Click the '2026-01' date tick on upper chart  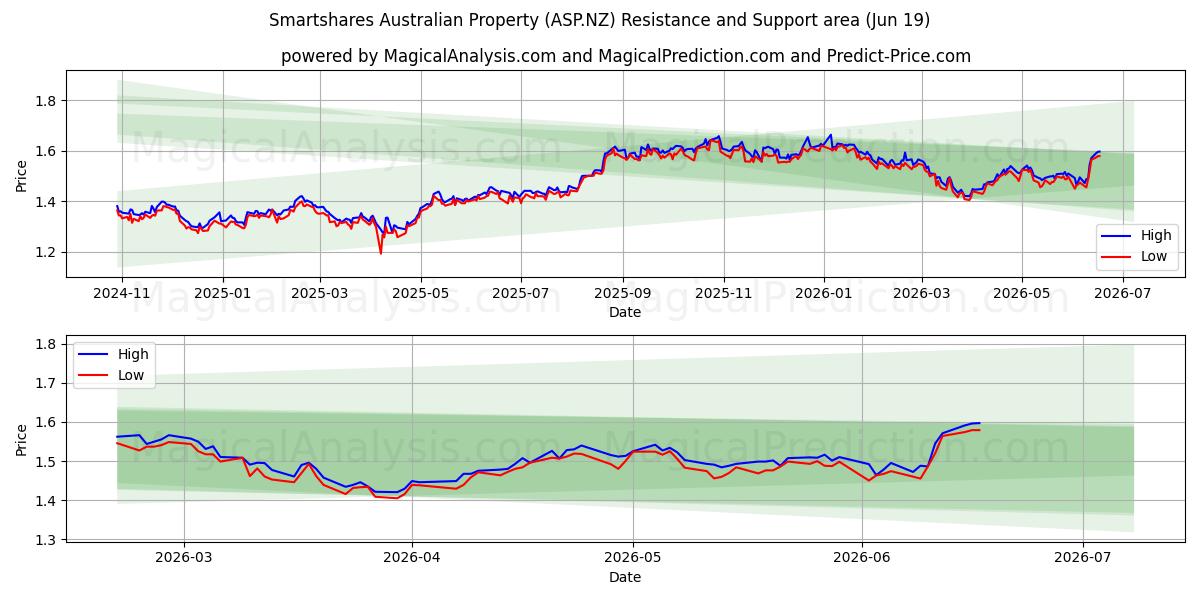click(824, 294)
